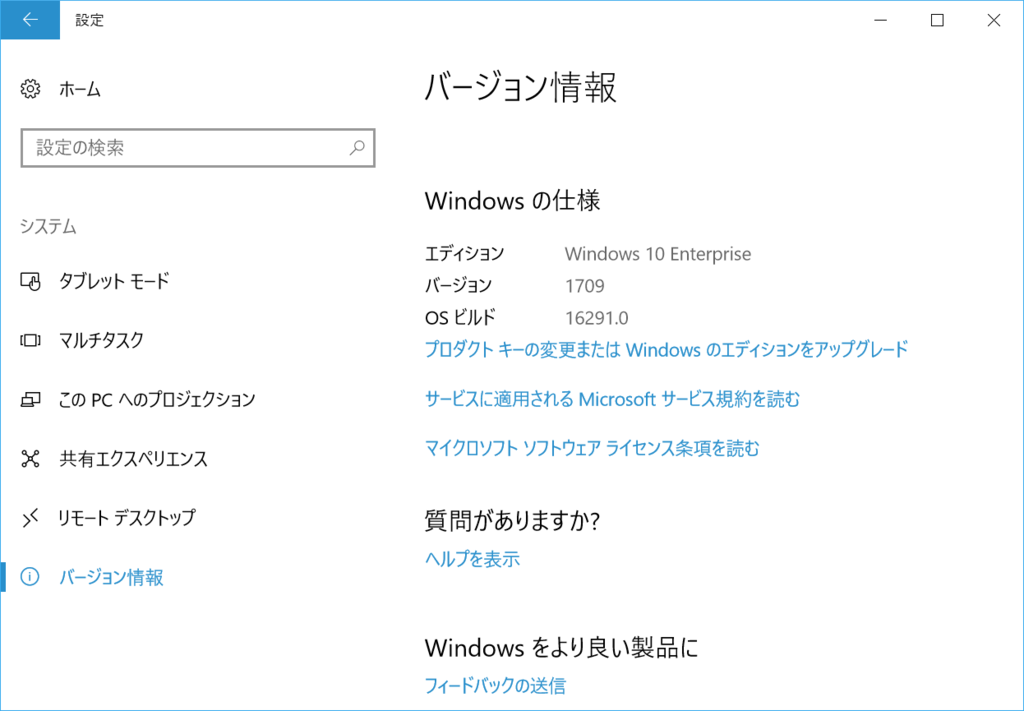
Task: Click the Windows の仕様 heading
Action: pos(513,200)
